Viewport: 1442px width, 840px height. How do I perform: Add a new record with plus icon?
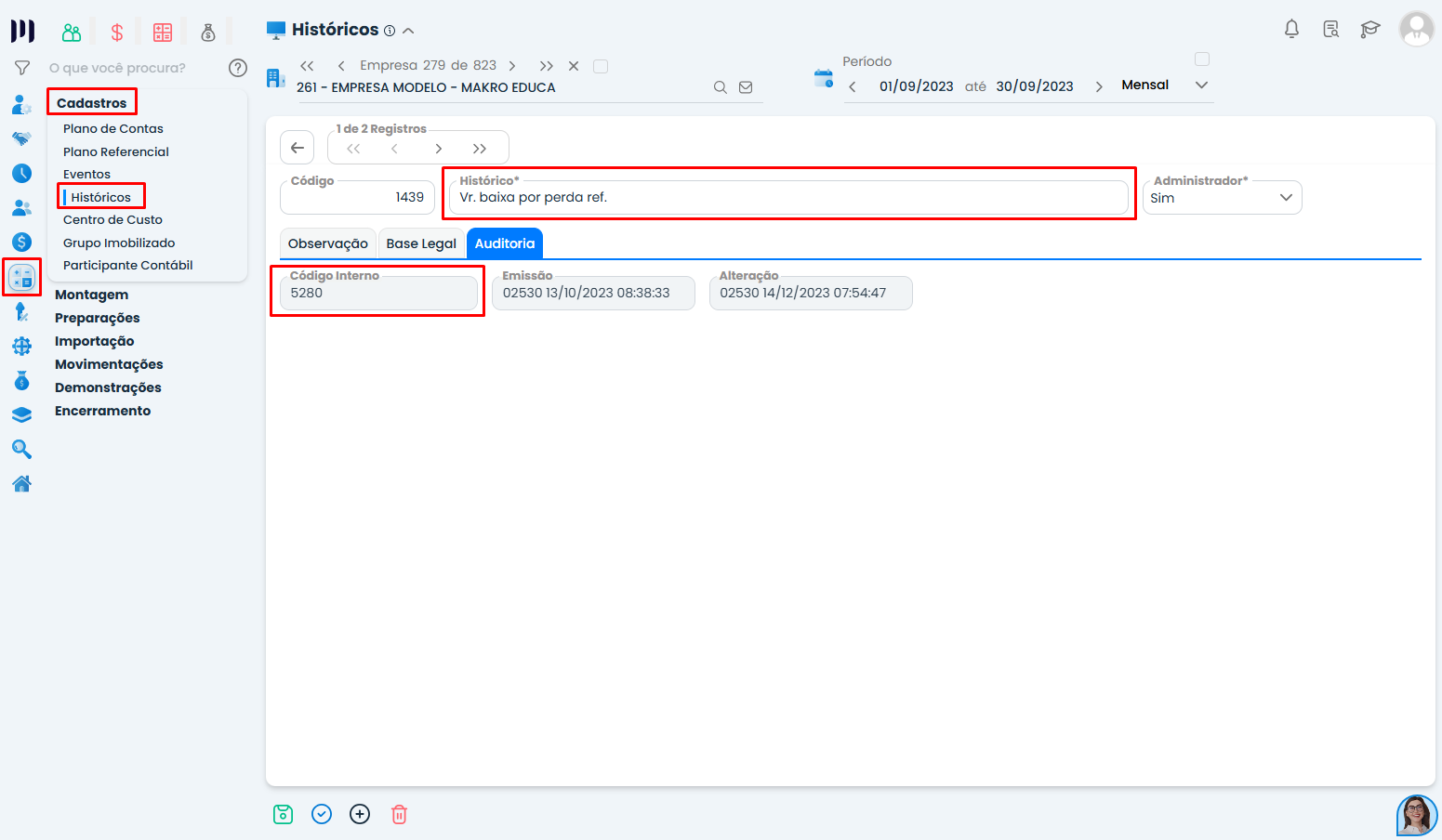(360, 814)
